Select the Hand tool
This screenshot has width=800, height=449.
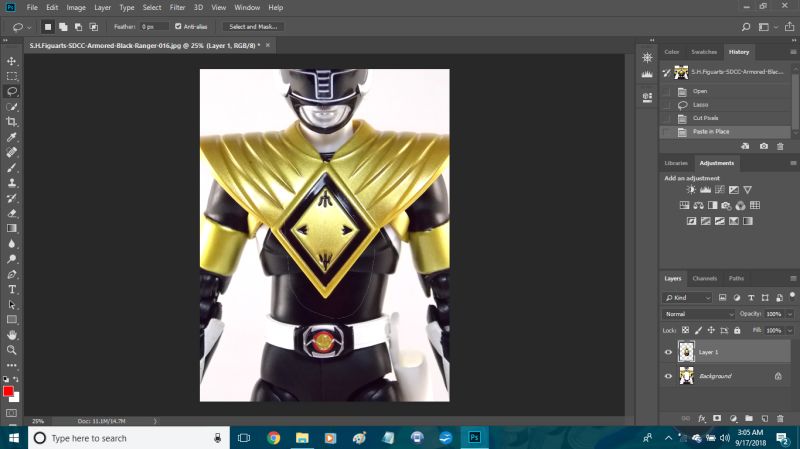[12, 335]
